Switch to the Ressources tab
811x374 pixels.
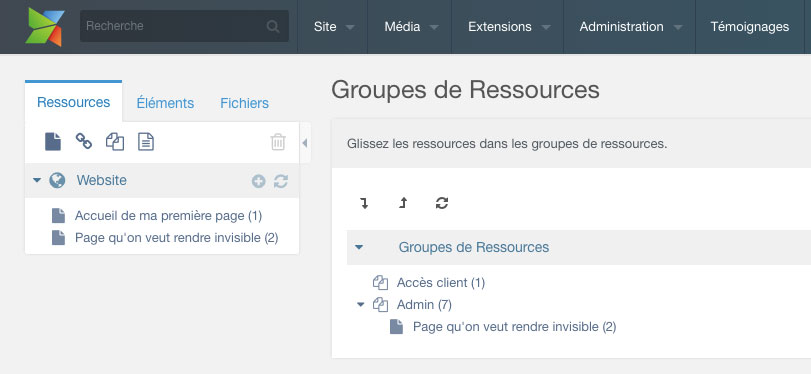[73, 102]
